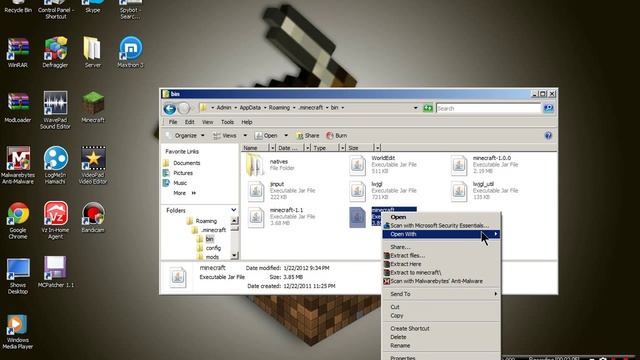The height and width of the screenshot is (360, 640).
Task: Open Documents favorite link
Action: (x=182, y=163)
